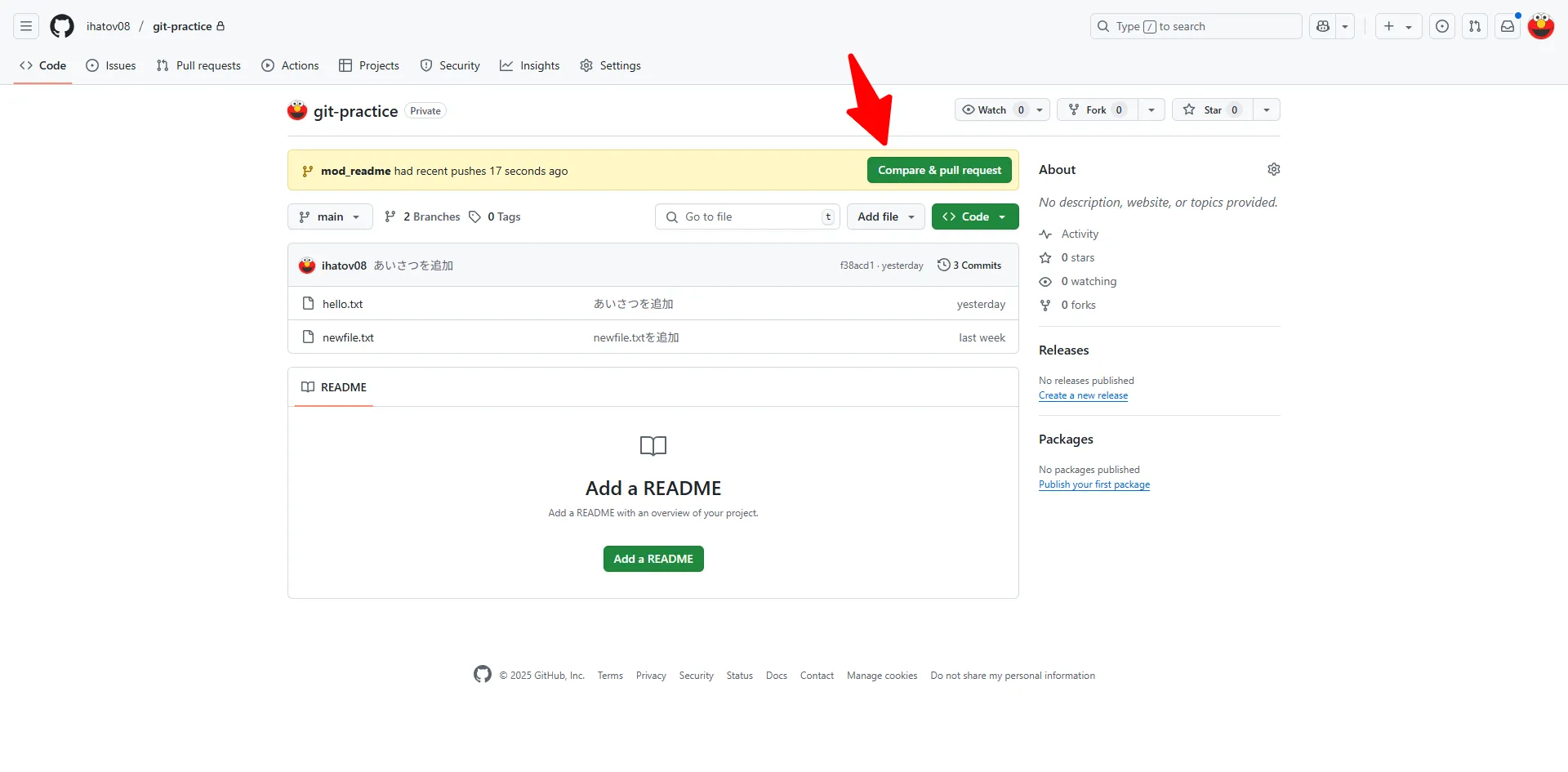Open the notifications inbox
Image resolution: width=1568 pixels, height=772 pixels.
coord(1508,26)
